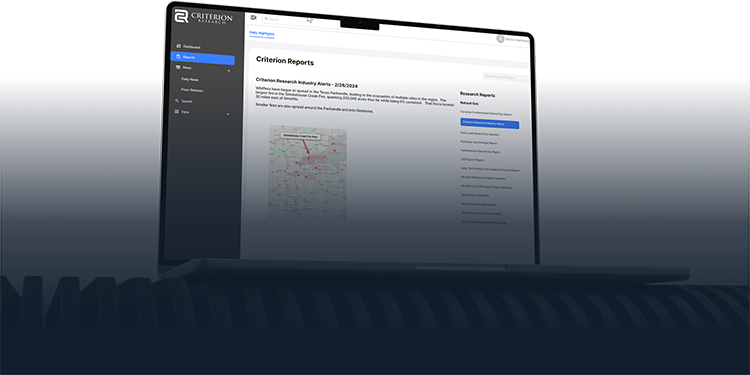The width and height of the screenshot is (750, 375).
Task: Open the Select Historical Report dropdown
Action: (x=506, y=77)
